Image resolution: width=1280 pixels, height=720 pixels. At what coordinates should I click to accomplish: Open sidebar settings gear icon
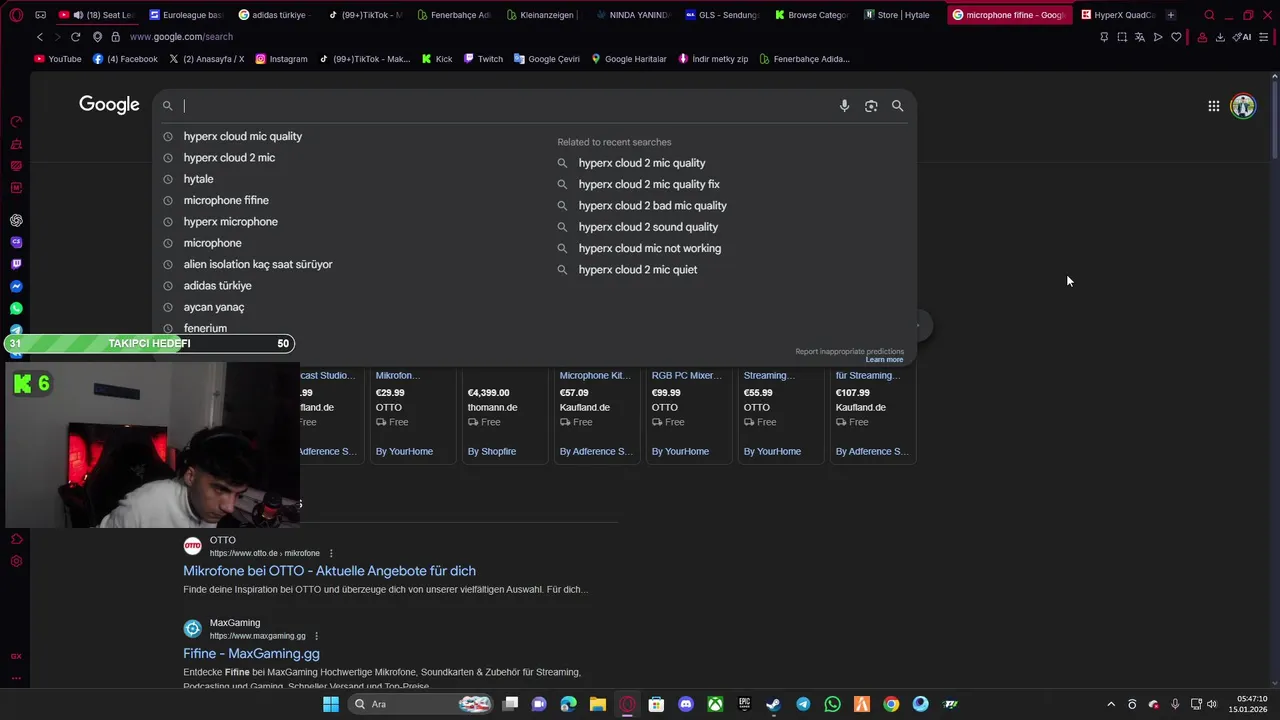(x=16, y=561)
